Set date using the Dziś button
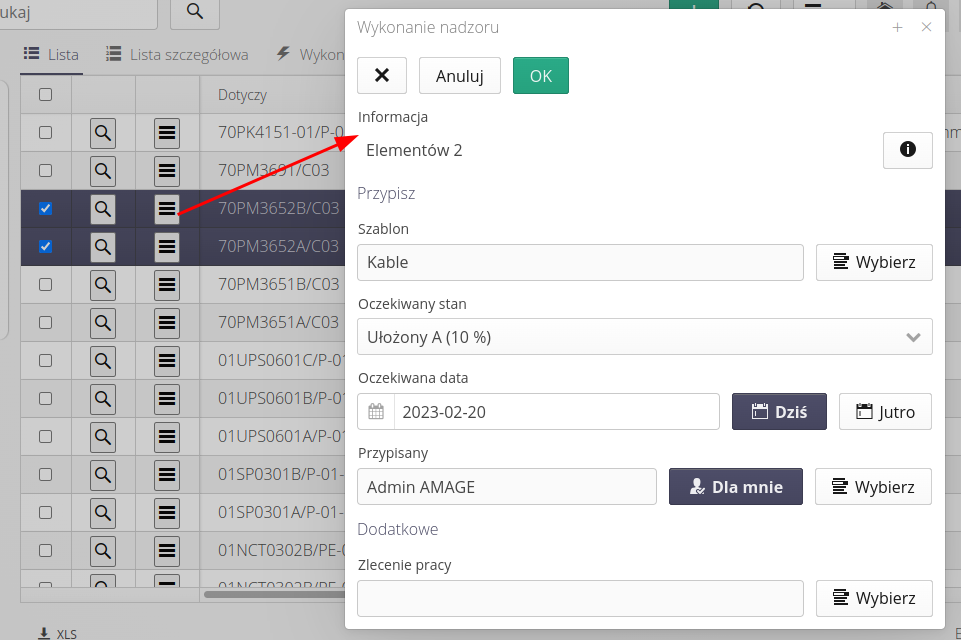Screen dimensions: 961x640 pos(779,412)
